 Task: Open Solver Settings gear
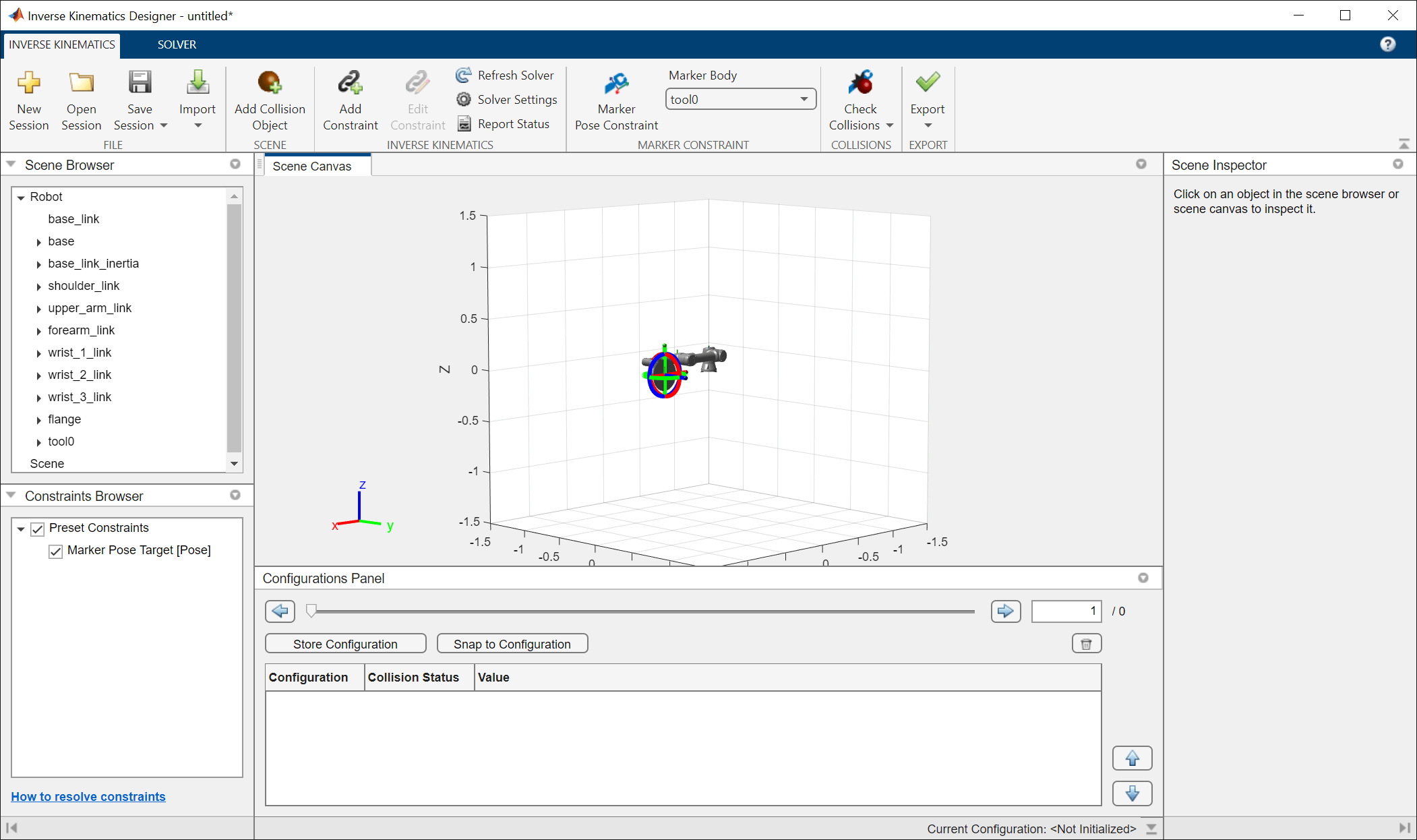tap(464, 99)
